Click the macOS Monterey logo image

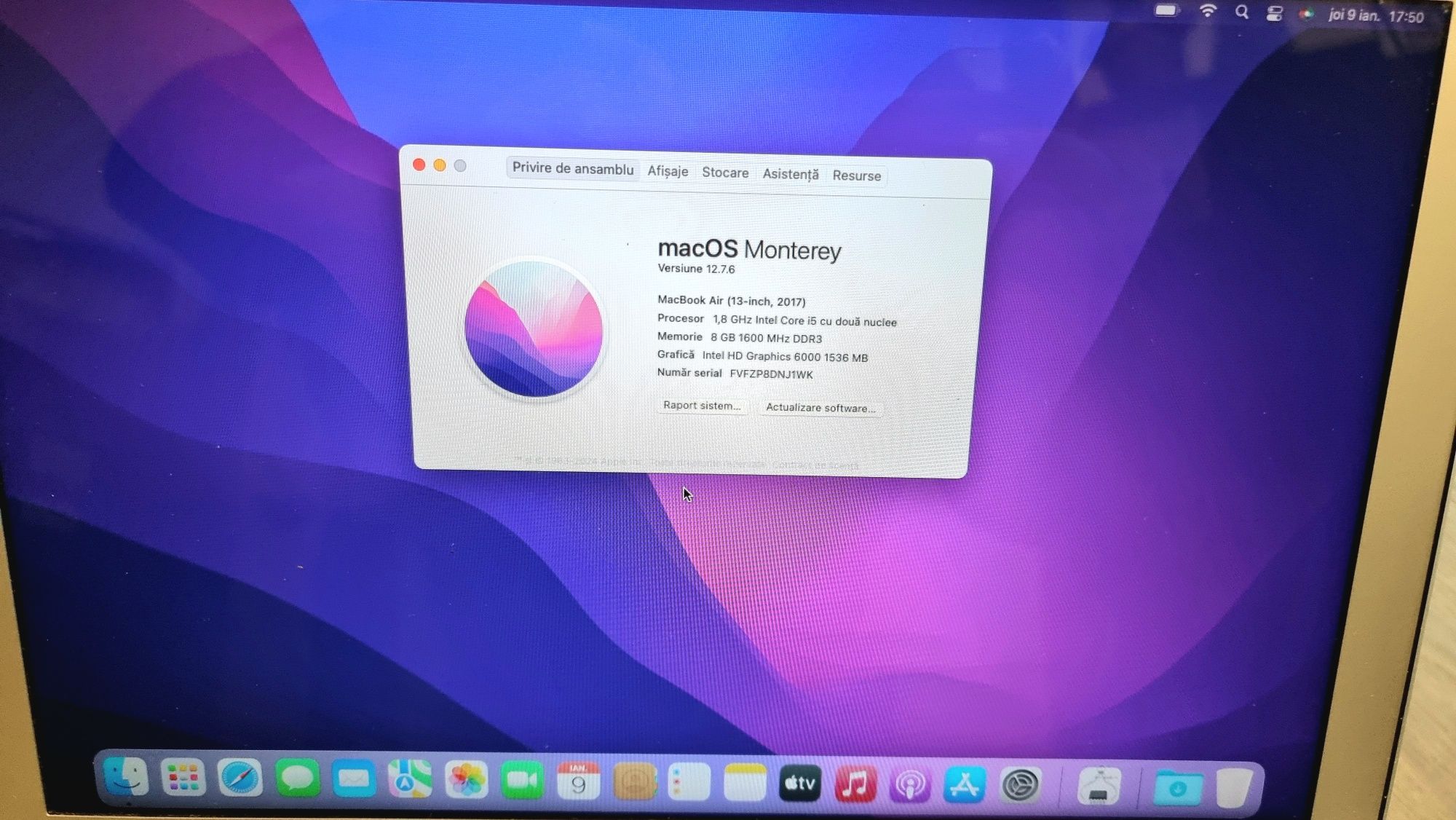(534, 328)
